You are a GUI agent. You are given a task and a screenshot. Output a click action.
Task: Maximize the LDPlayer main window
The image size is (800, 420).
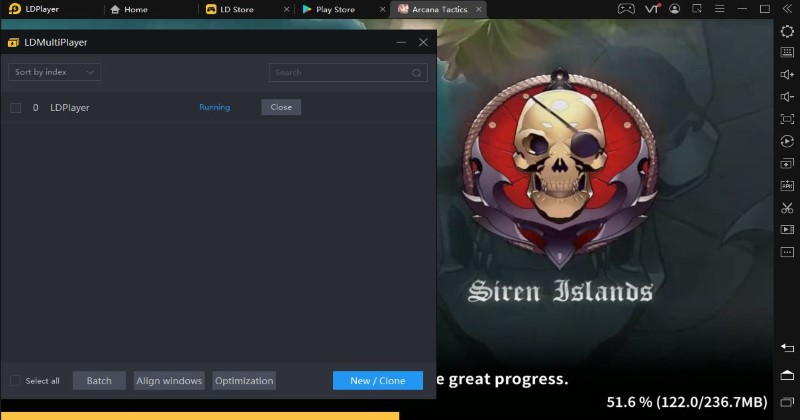pos(764,9)
